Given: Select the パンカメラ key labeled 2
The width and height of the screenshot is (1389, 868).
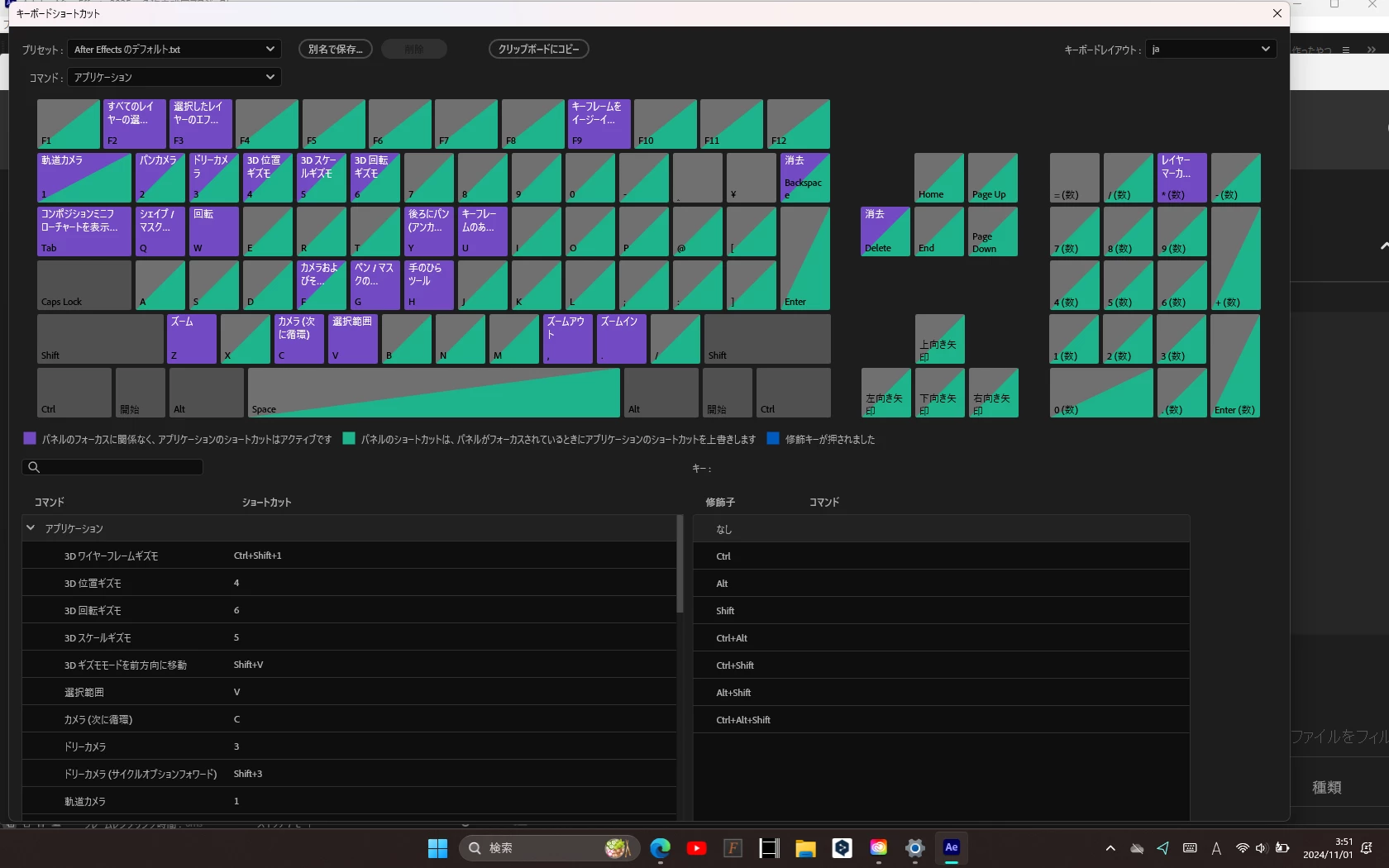Looking at the screenshot, I should (x=160, y=178).
